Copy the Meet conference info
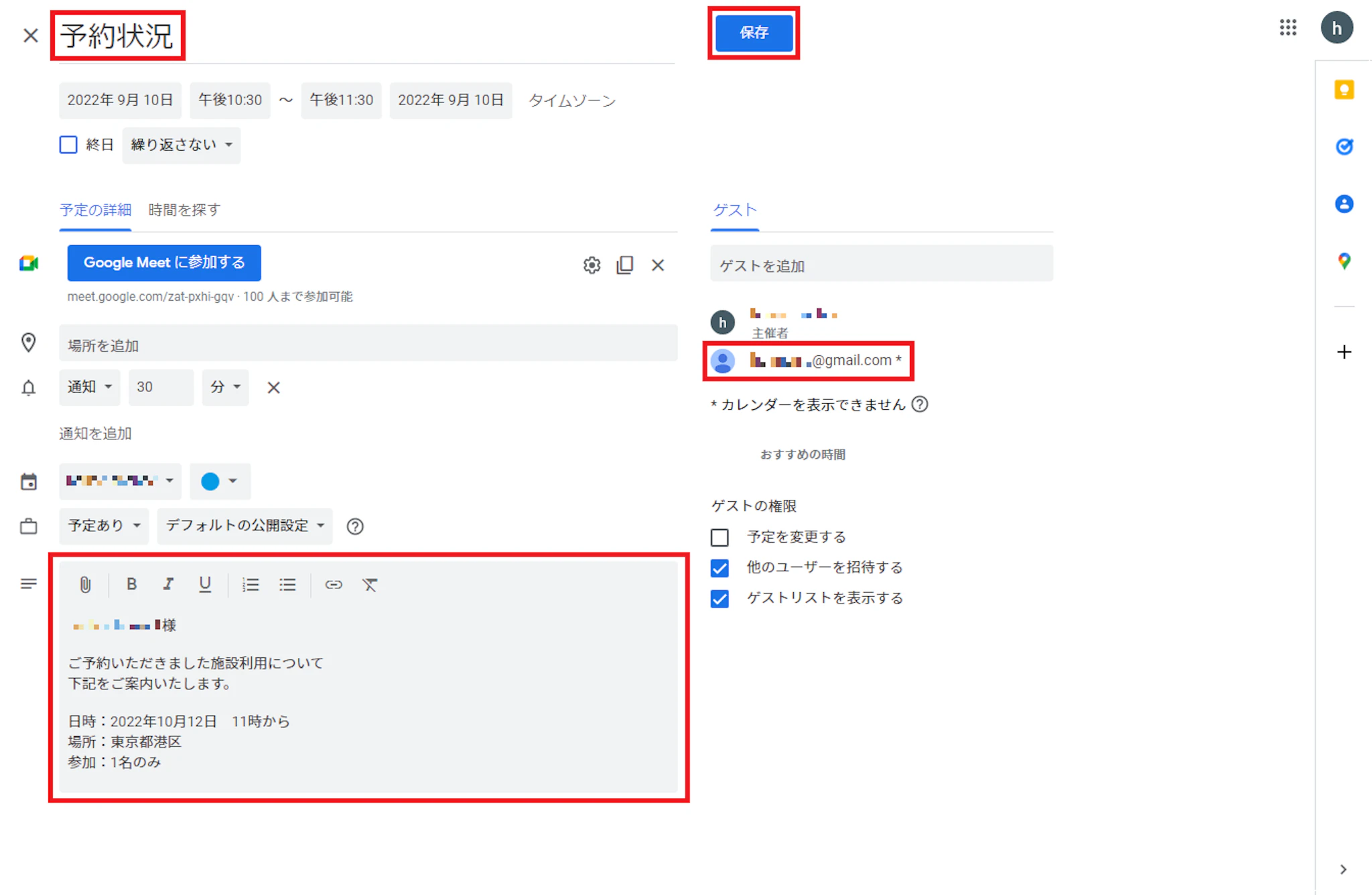 click(x=625, y=265)
